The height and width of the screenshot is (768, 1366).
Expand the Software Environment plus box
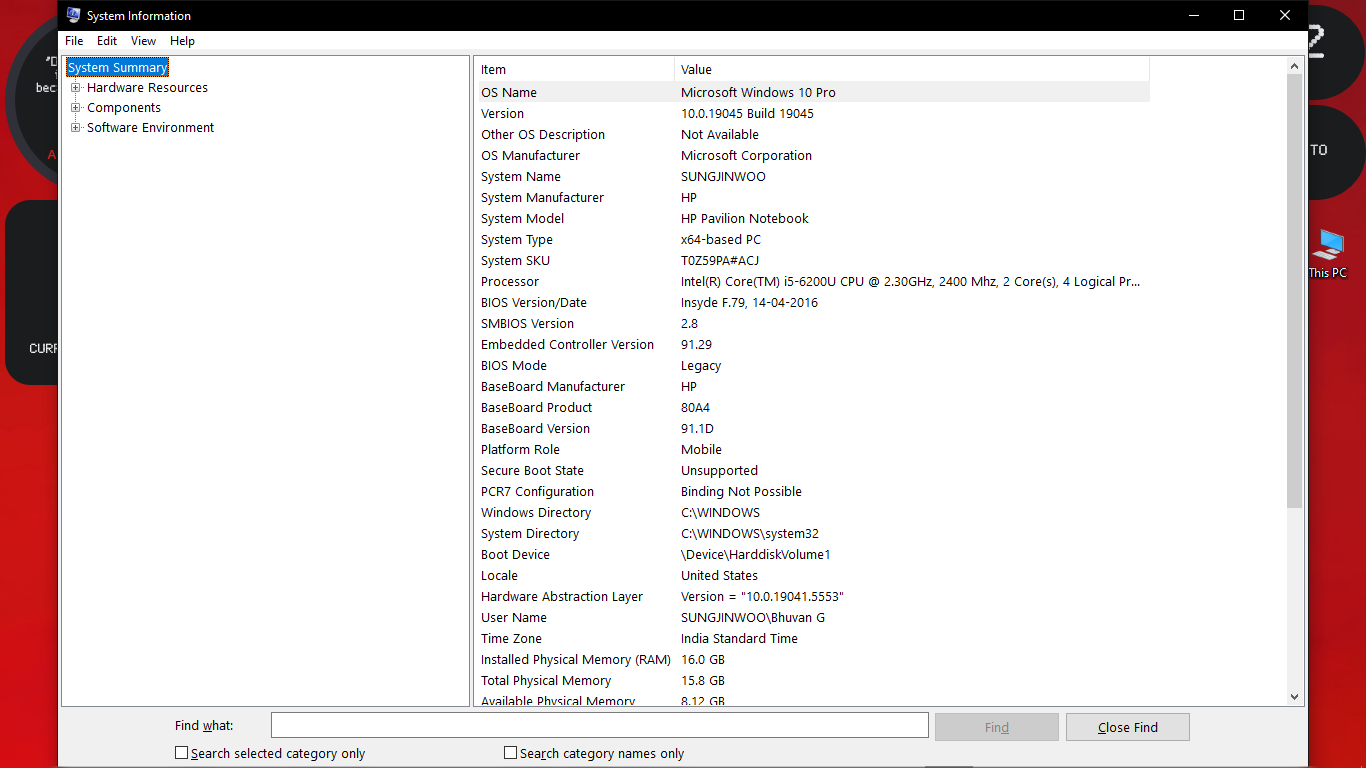76,128
